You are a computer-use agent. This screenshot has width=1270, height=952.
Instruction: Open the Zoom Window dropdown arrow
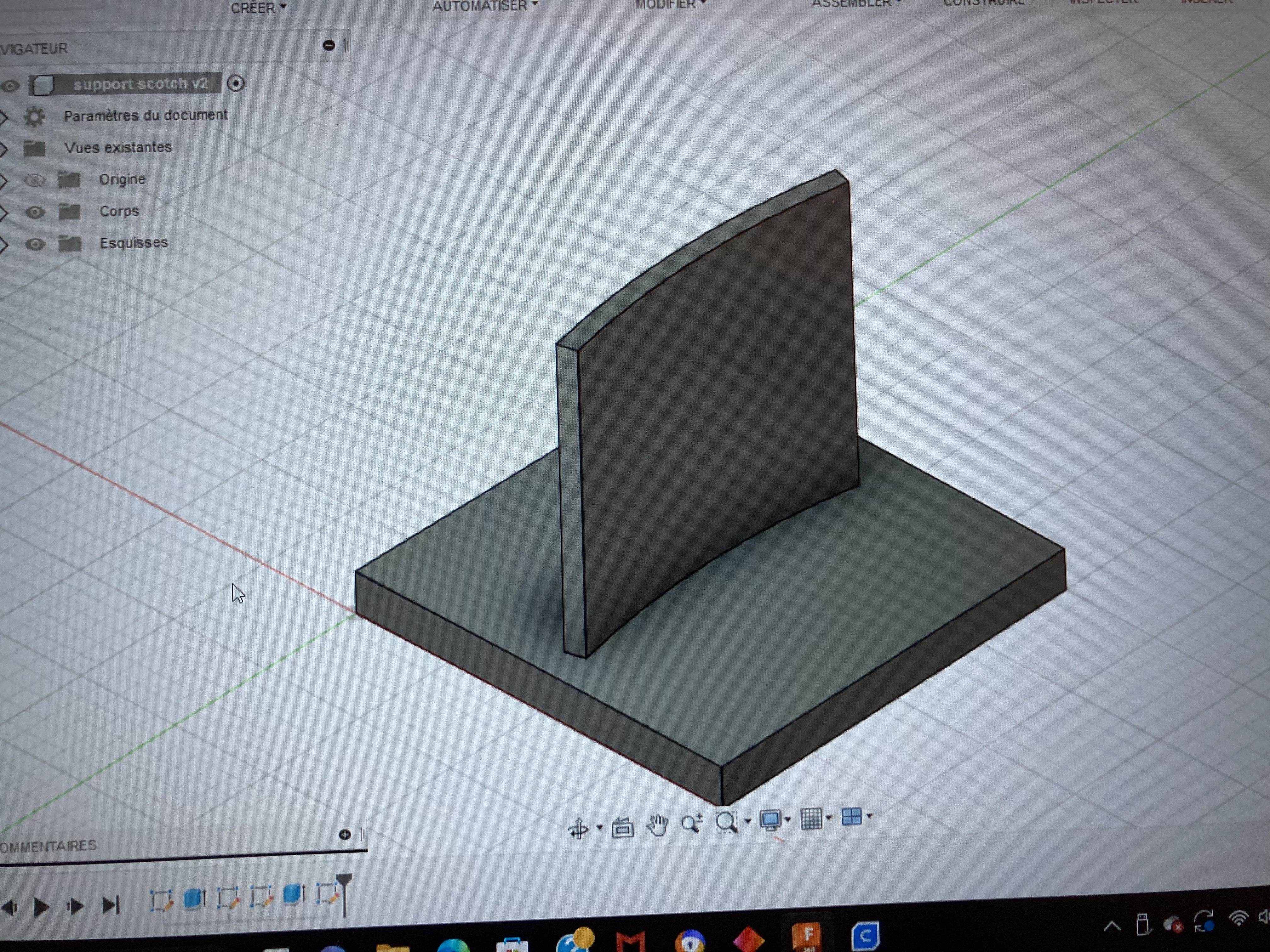[747, 821]
